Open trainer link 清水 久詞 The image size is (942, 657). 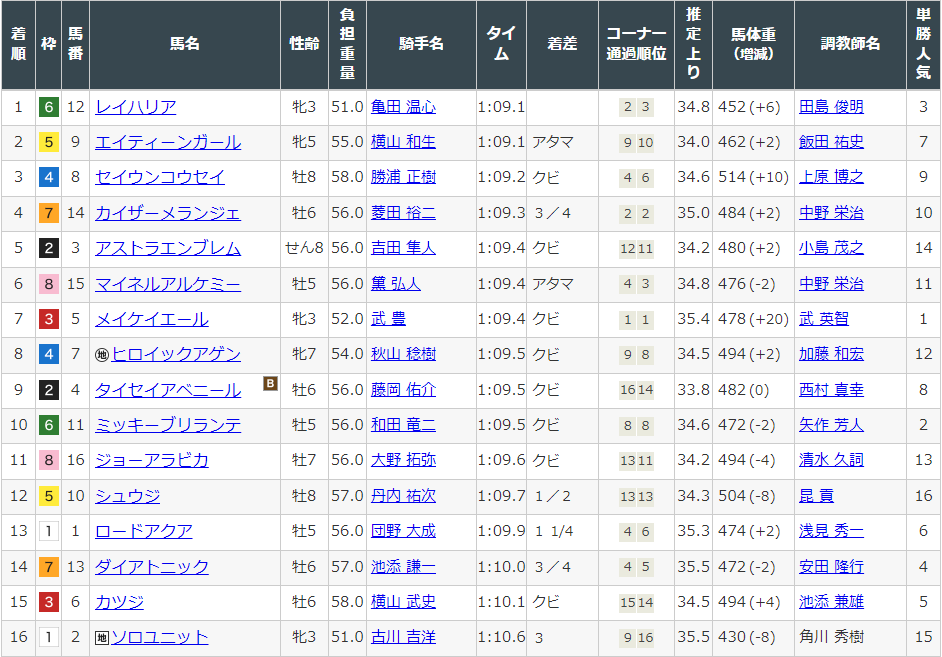[x=831, y=461]
